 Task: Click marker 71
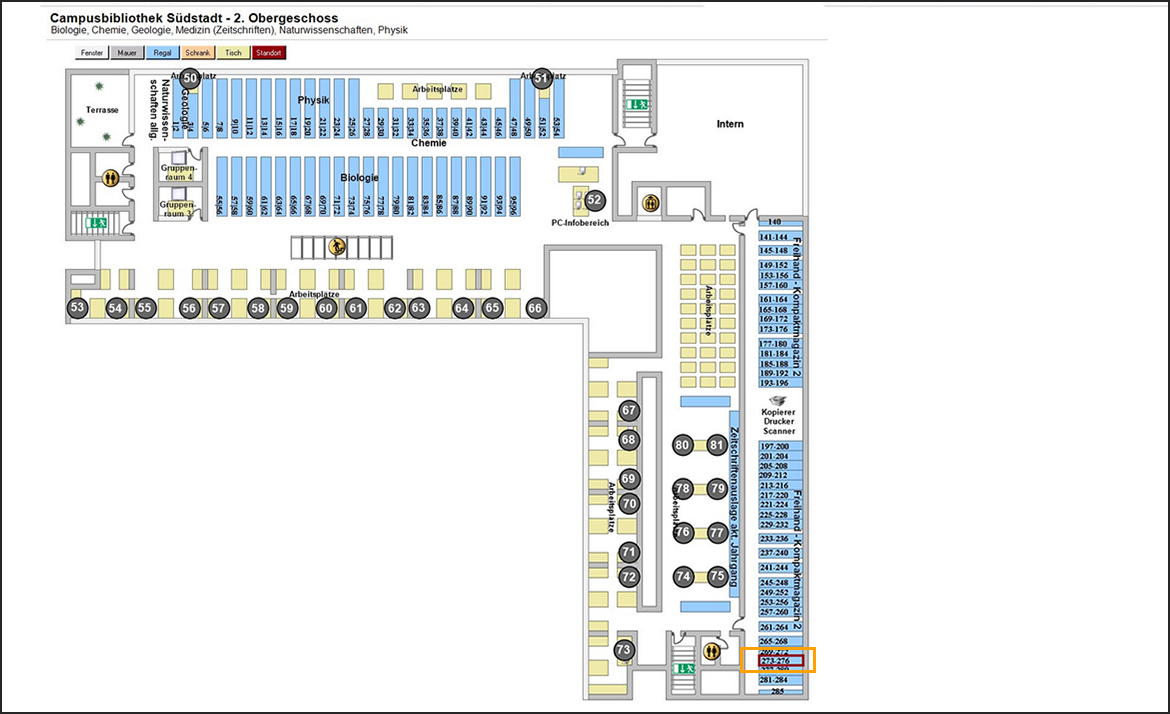click(629, 553)
